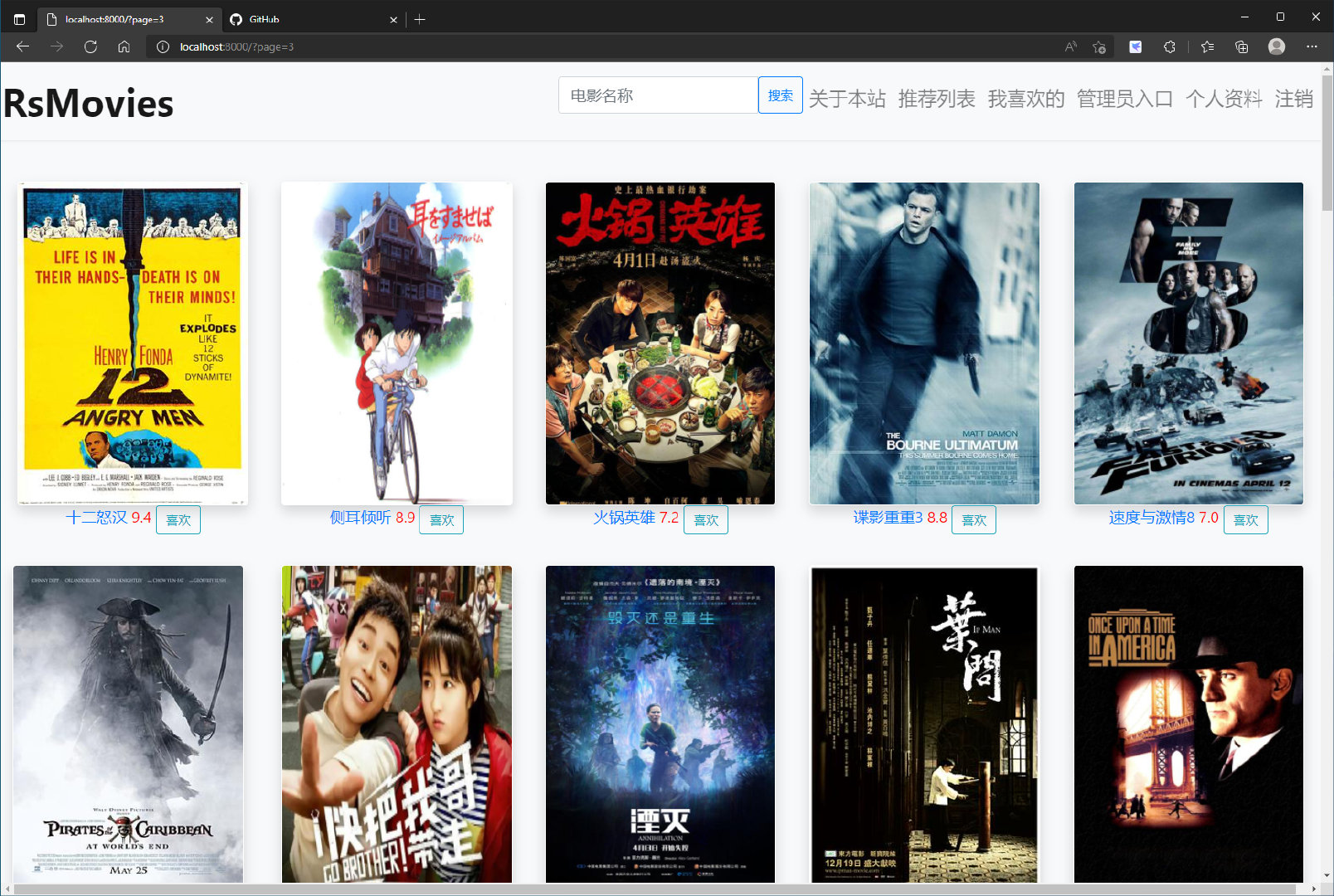Open the 十二怒汉 movie title link

pos(96,518)
